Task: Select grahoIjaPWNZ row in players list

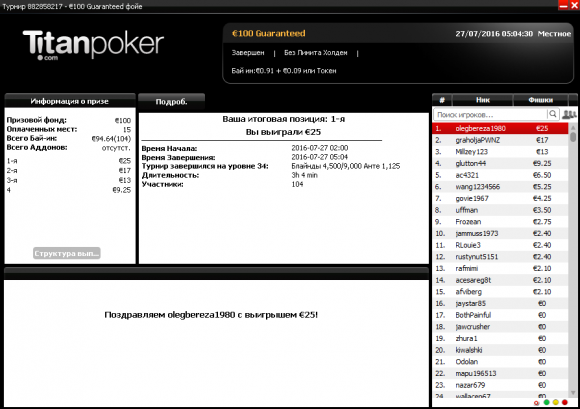Action: point(500,140)
